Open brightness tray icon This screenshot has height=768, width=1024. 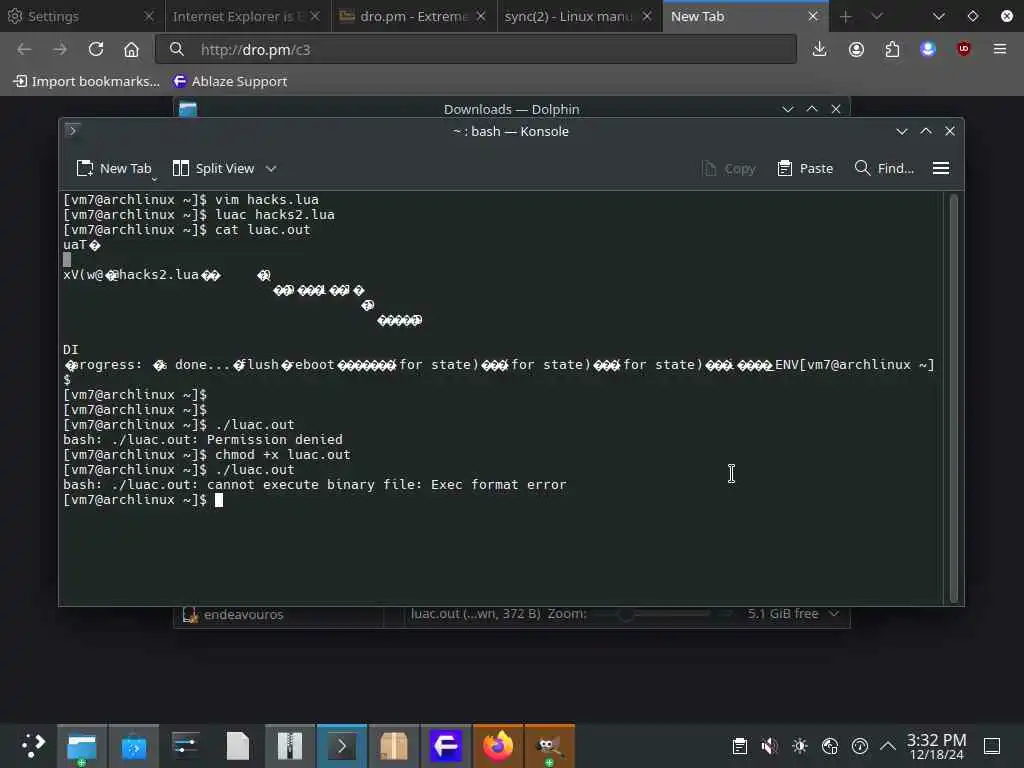point(799,746)
